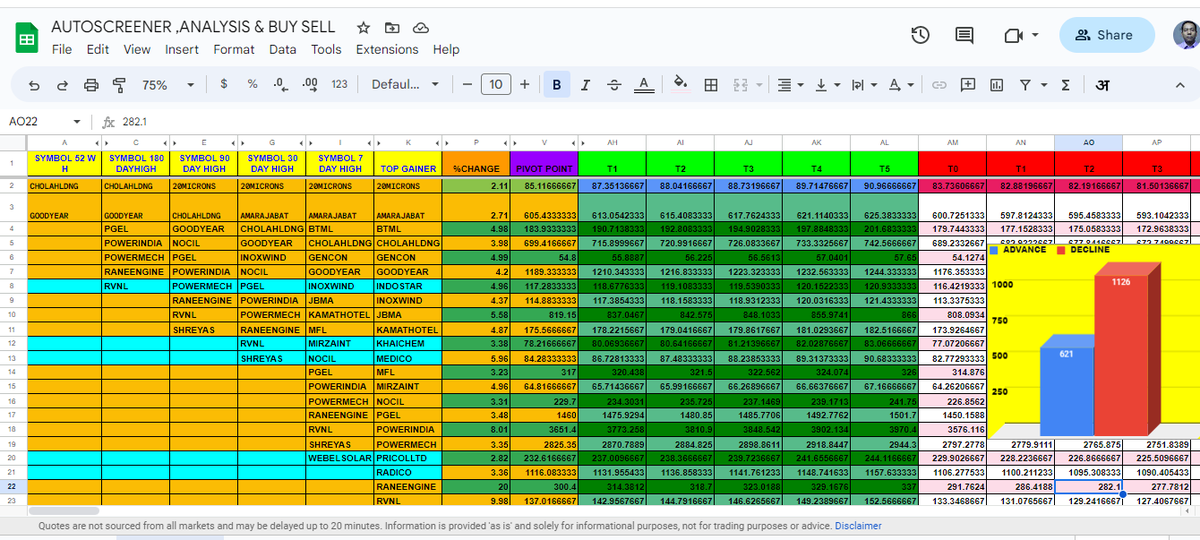The width and height of the screenshot is (1200, 540).
Task: Toggle italic formatting
Action: (586, 85)
